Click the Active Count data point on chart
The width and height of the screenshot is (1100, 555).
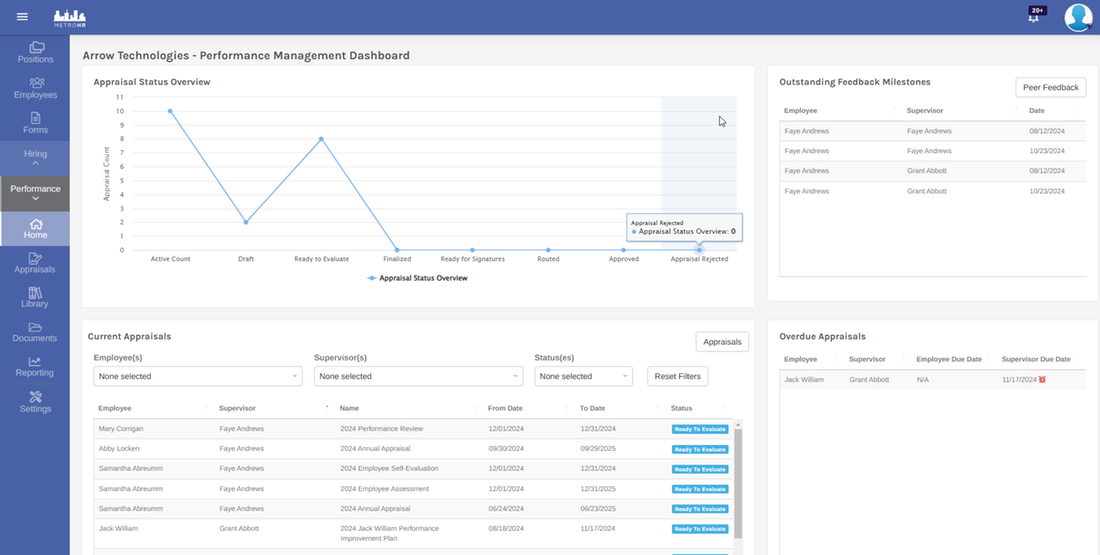point(170,111)
